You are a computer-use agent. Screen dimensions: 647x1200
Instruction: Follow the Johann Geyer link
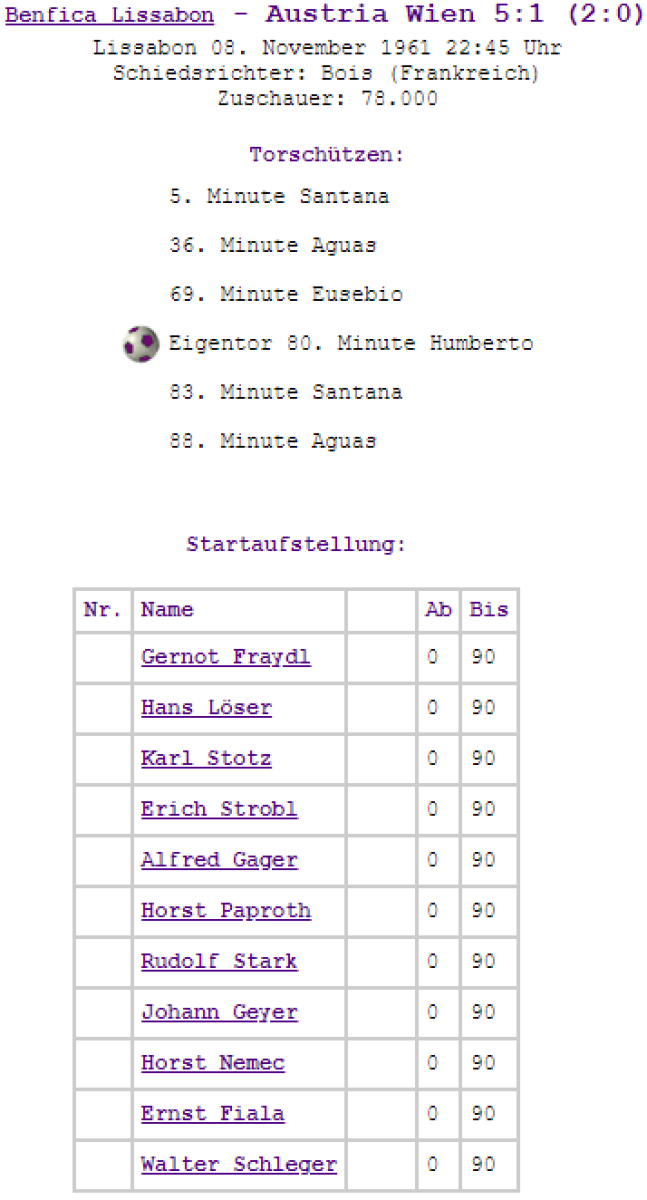click(x=219, y=1012)
